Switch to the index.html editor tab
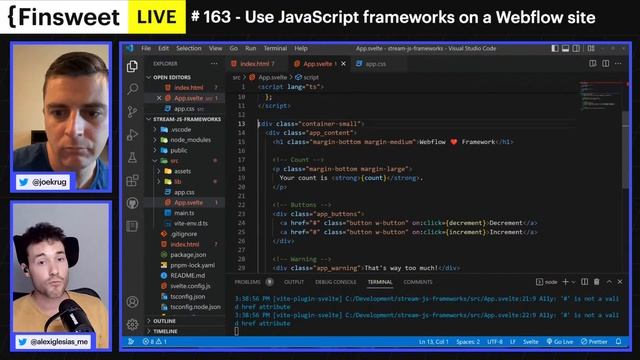Viewport: 640px width, 360px height. [x=256, y=64]
